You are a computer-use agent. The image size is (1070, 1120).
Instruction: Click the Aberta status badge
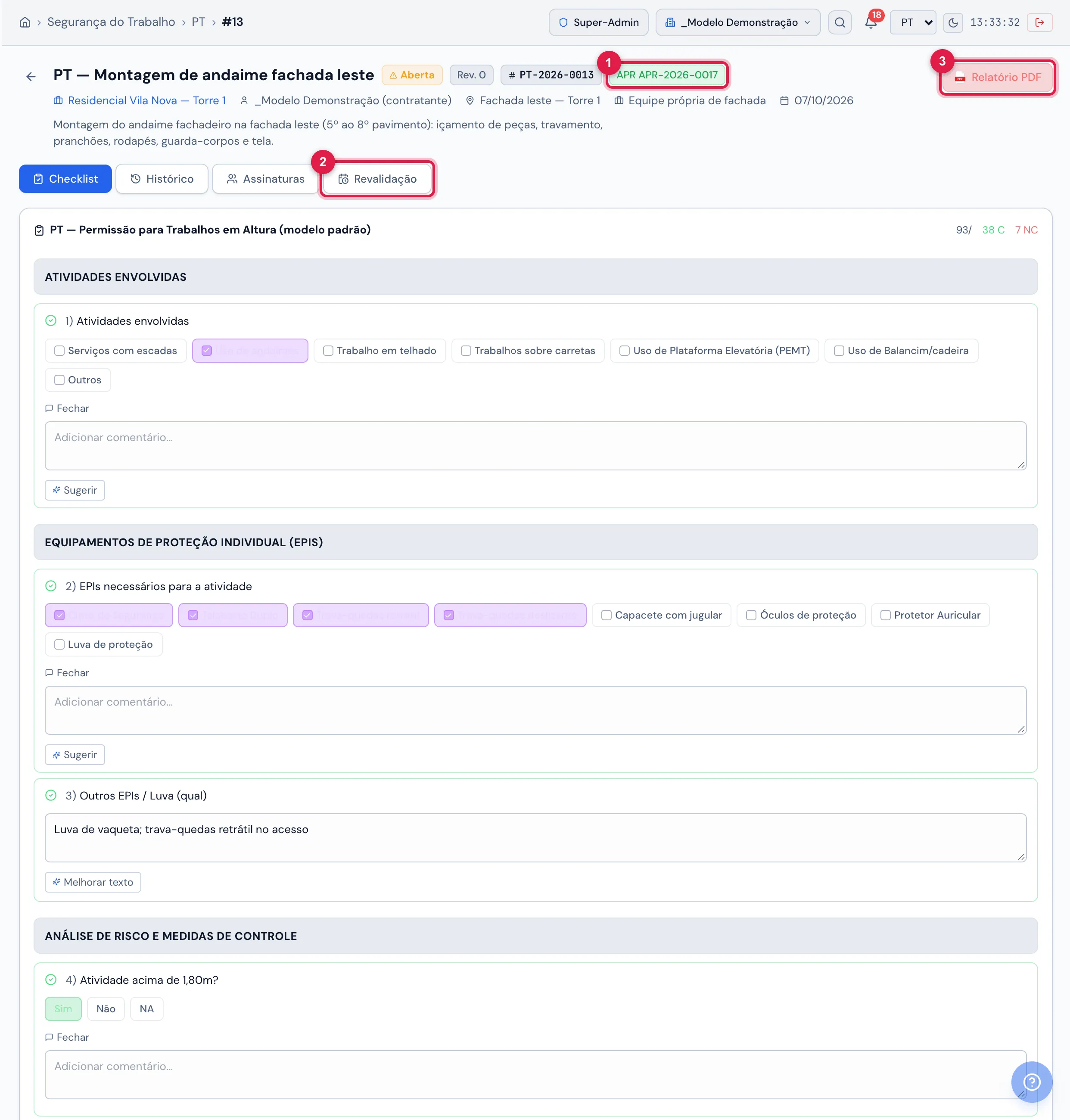click(412, 75)
